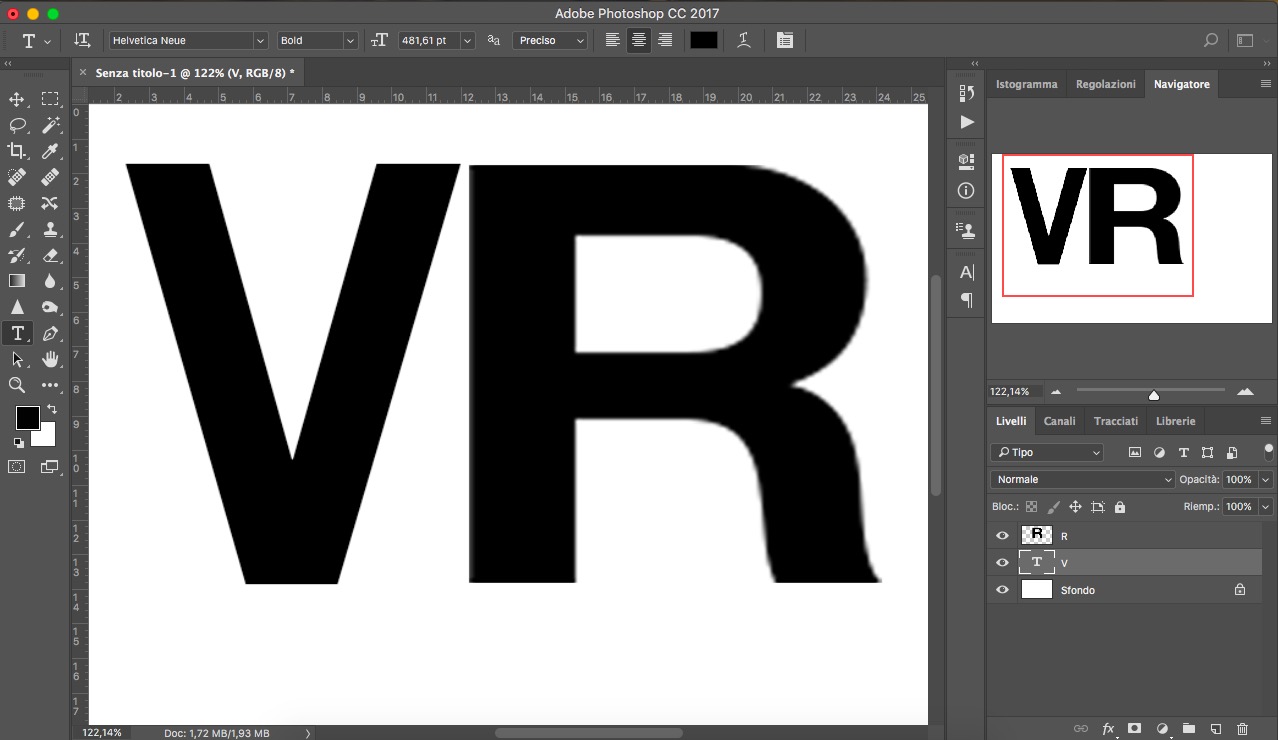Click the black text color swatch
This screenshot has height=740, width=1278.
pos(704,40)
